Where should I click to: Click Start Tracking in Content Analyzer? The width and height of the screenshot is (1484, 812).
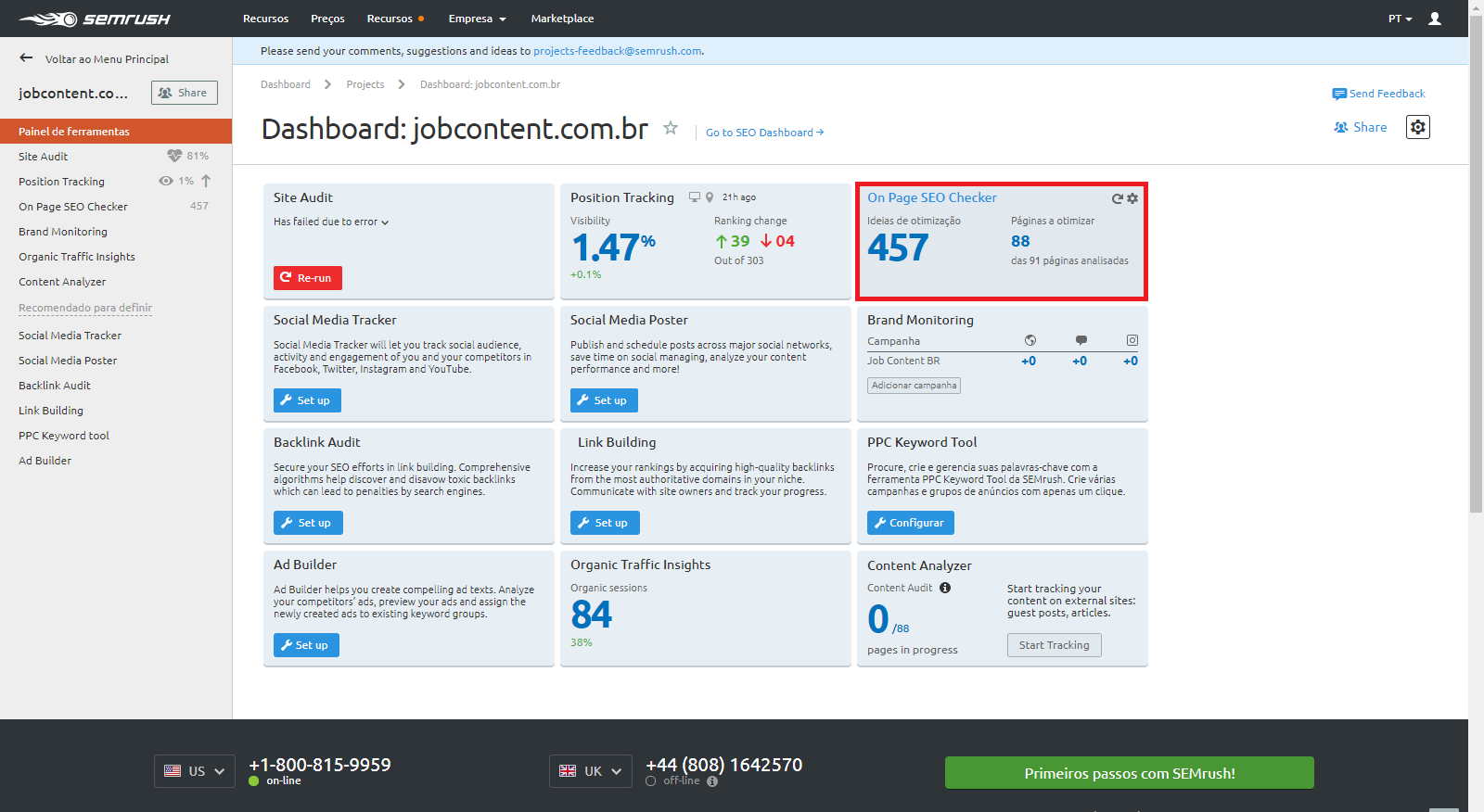tap(1055, 645)
